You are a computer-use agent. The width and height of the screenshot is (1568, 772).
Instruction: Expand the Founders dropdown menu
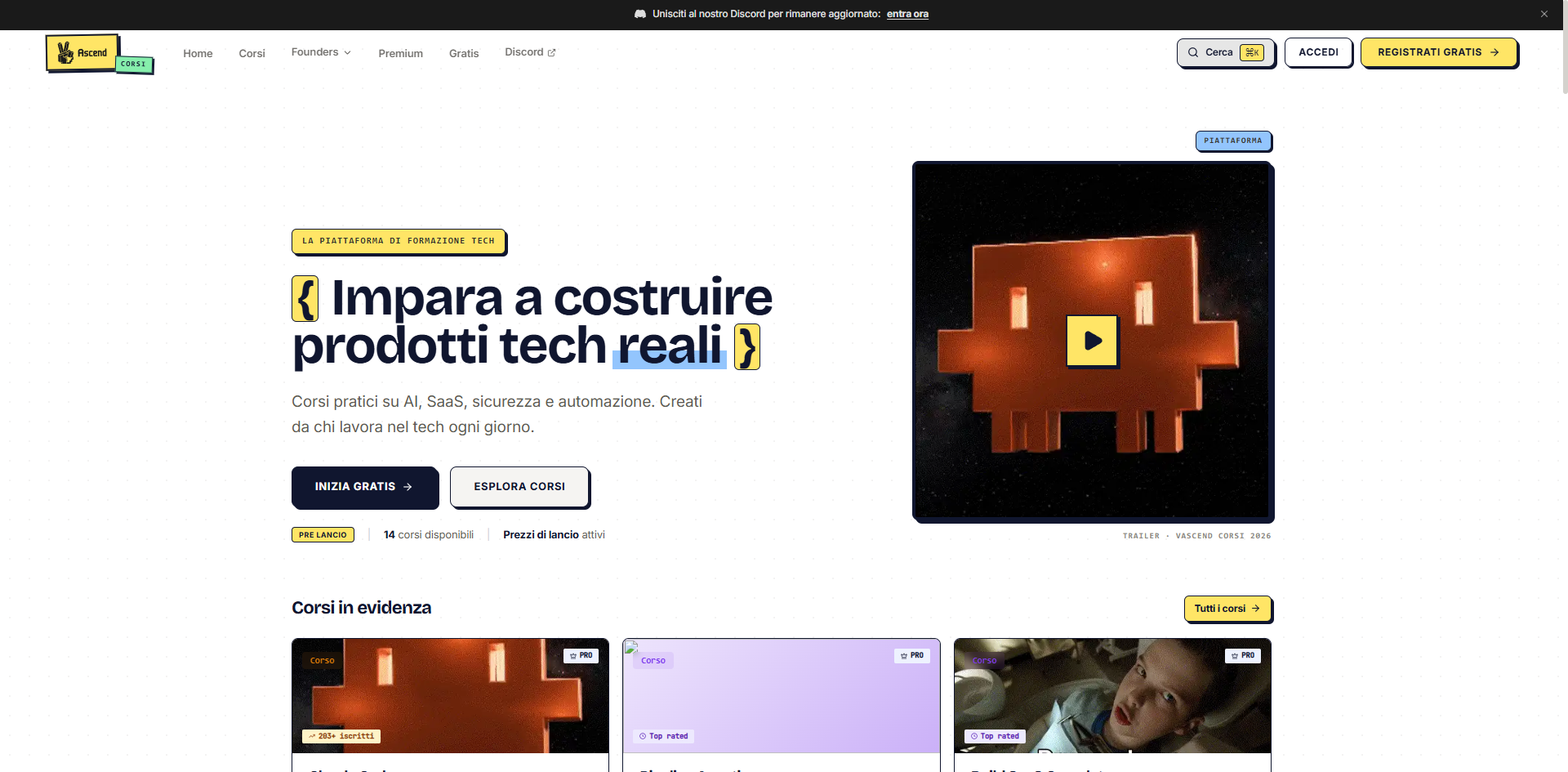(321, 52)
